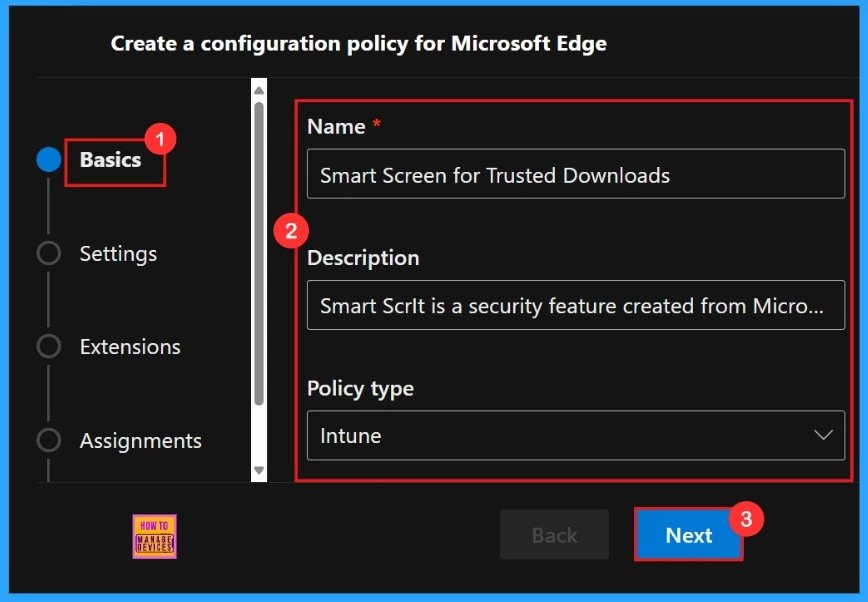The width and height of the screenshot is (868, 602).
Task: Expand the Policy type chevron arrow
Action: point(823,435)
